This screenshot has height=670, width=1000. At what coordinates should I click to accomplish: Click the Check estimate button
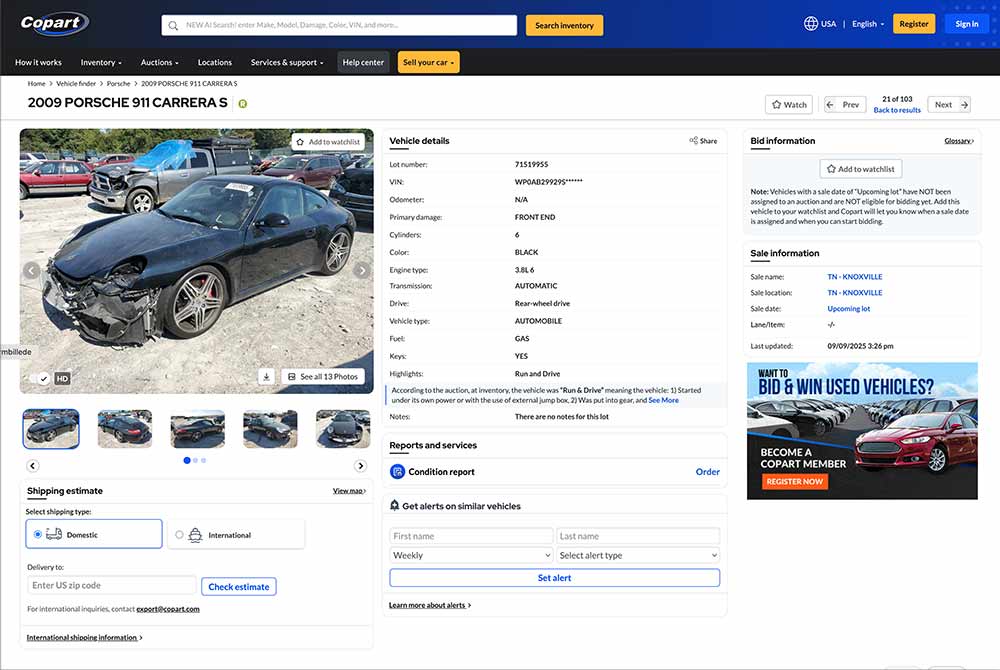[238, 586]
